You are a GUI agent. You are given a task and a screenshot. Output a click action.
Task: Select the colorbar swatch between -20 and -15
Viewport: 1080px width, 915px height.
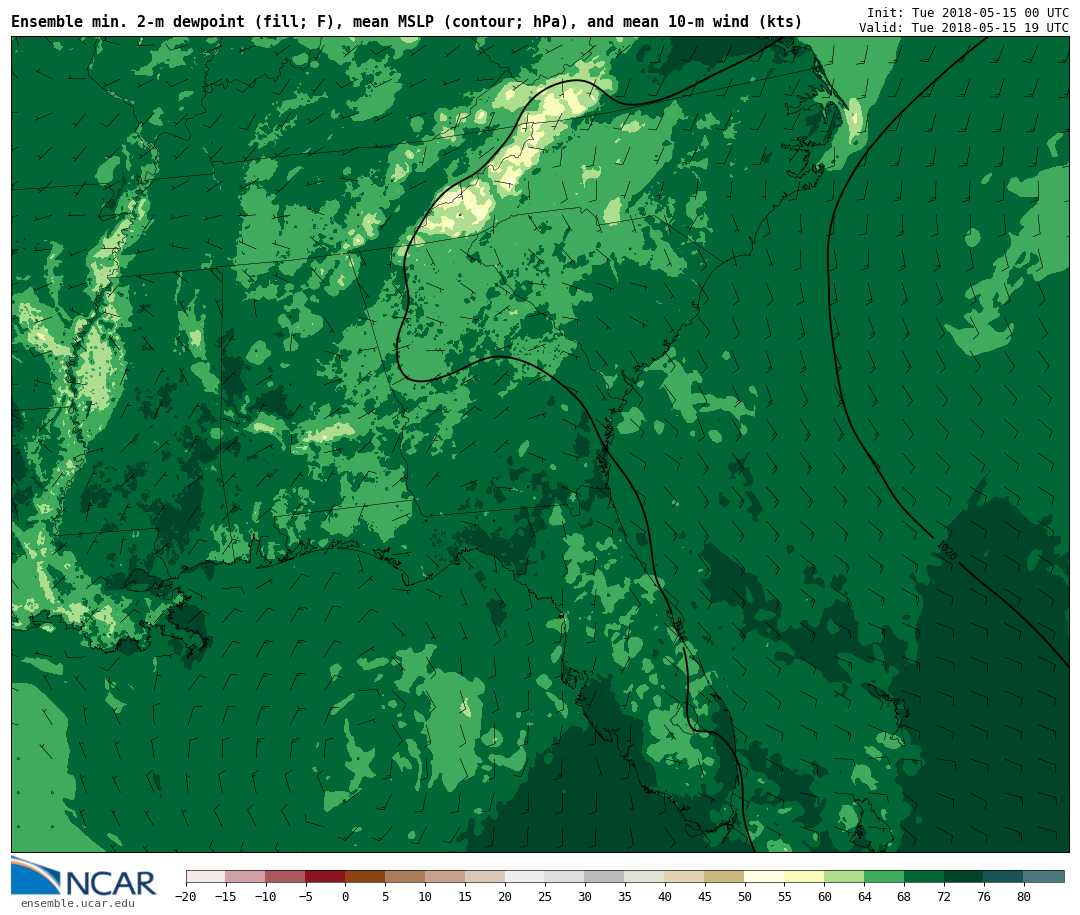[x=206, y=876]
